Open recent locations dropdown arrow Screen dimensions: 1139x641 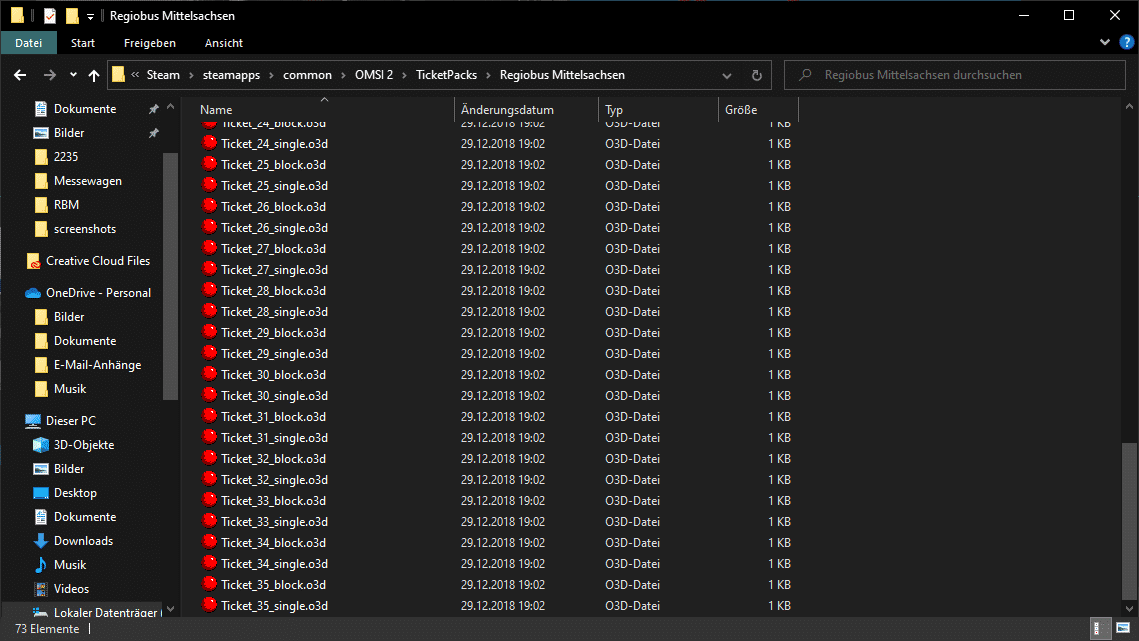point(73,75)
